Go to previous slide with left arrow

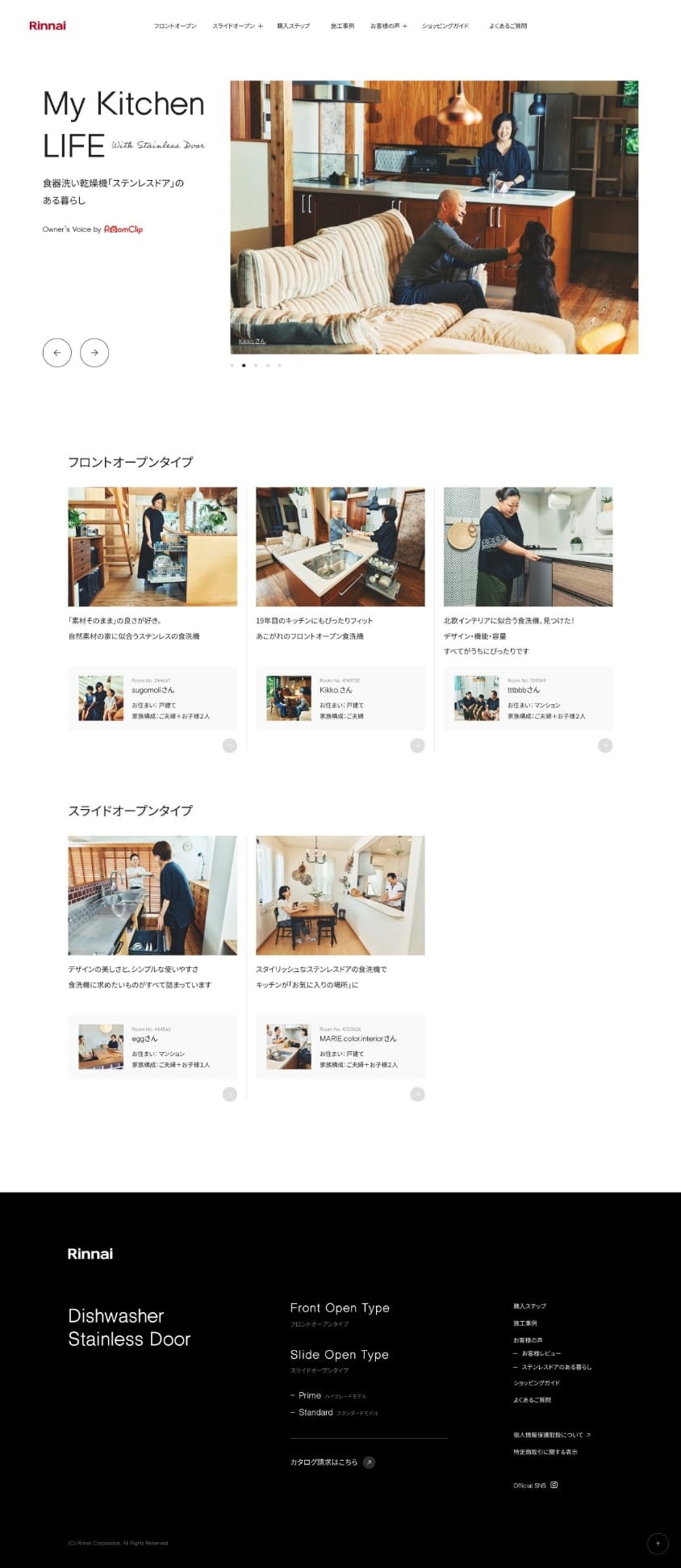coord(57,353)
